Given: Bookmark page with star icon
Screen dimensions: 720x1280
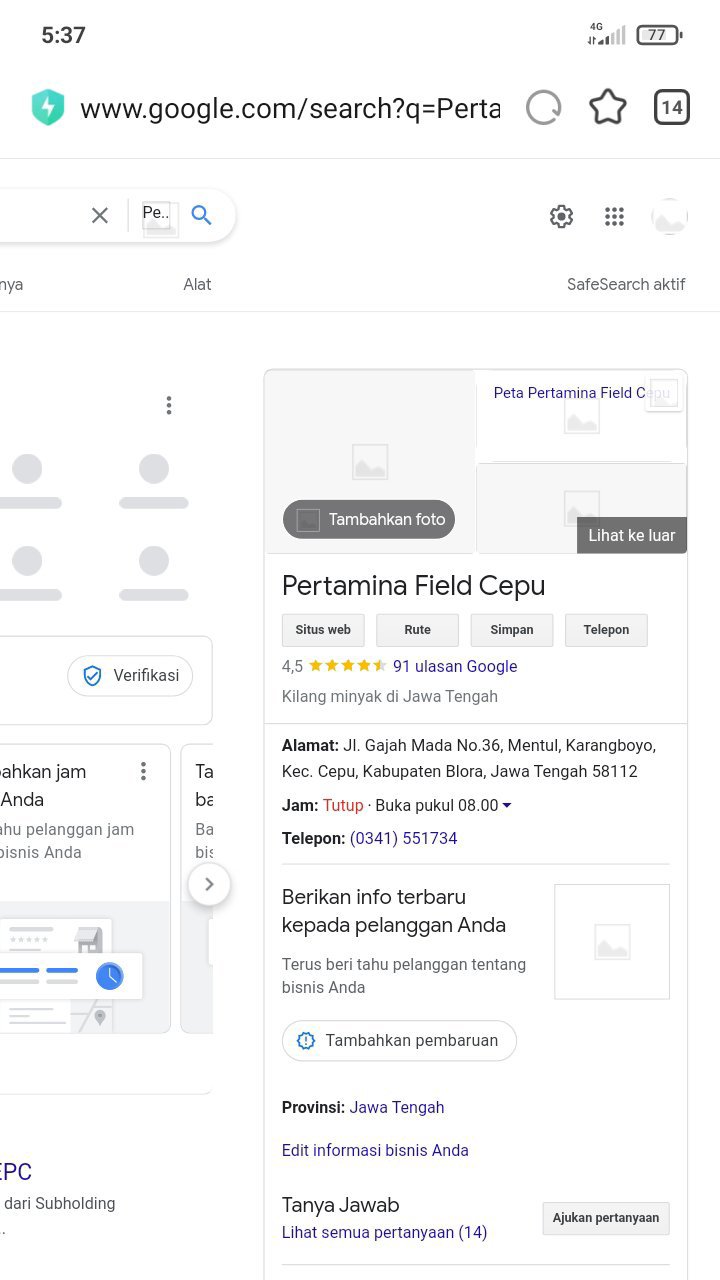Looking at the screenshot, I should (x=607, y=108).
